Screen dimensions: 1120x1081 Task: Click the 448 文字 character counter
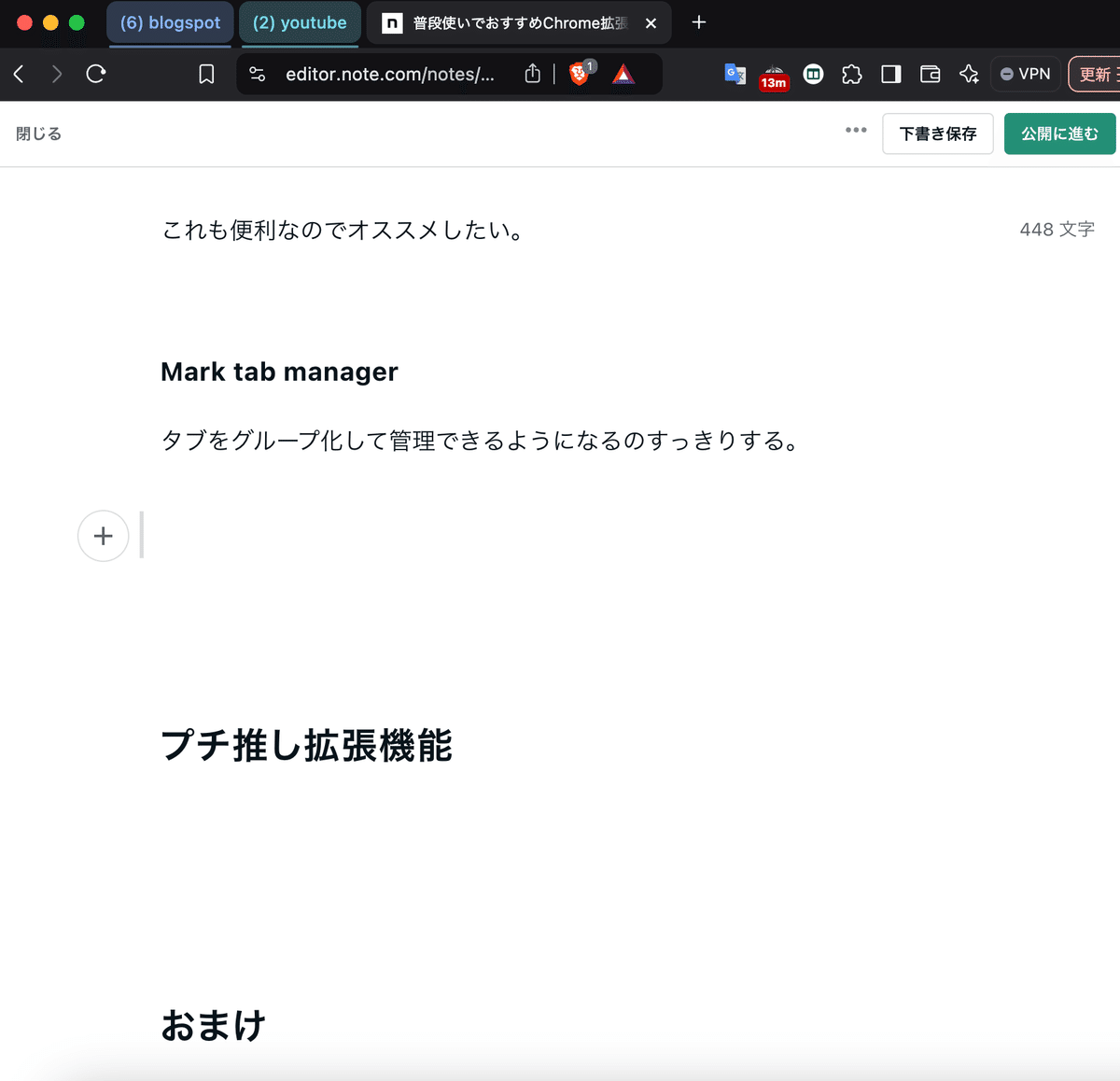pos(1057,229)
